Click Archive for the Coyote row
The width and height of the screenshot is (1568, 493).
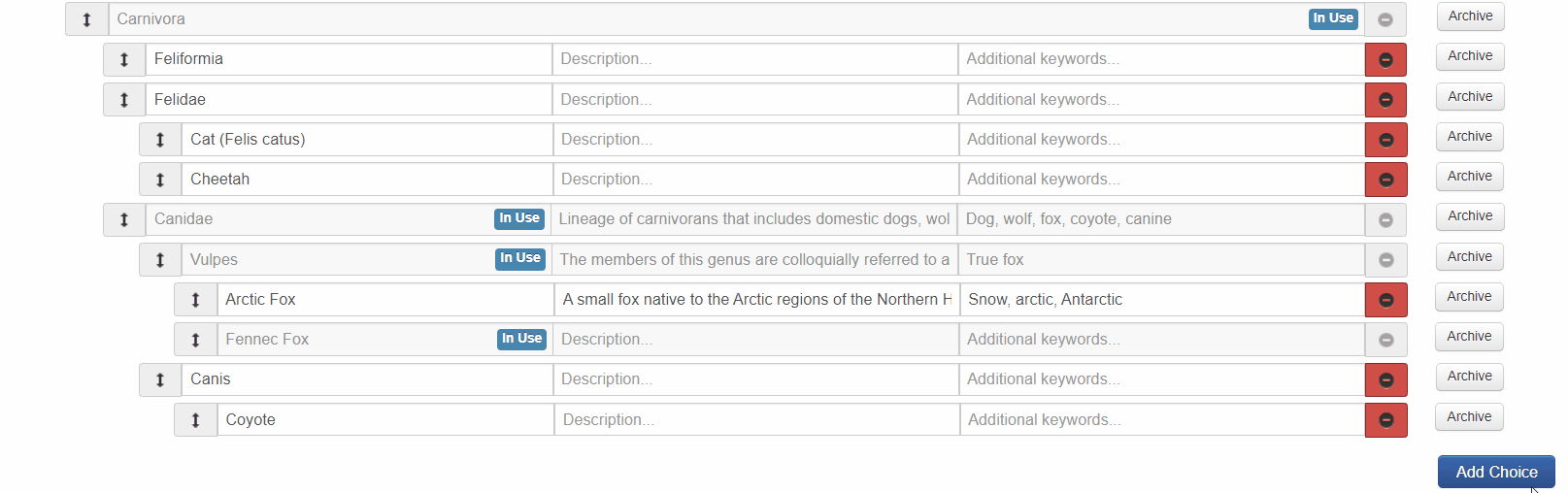(x=1469, y=417)
